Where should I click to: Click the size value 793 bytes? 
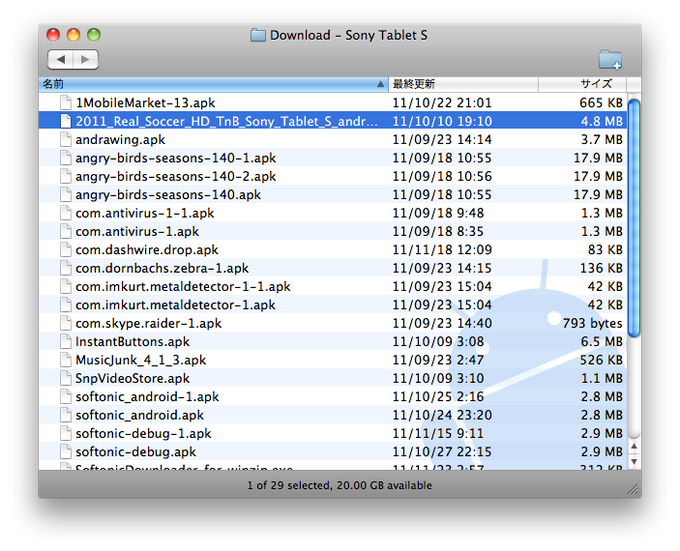click(592, 323)
